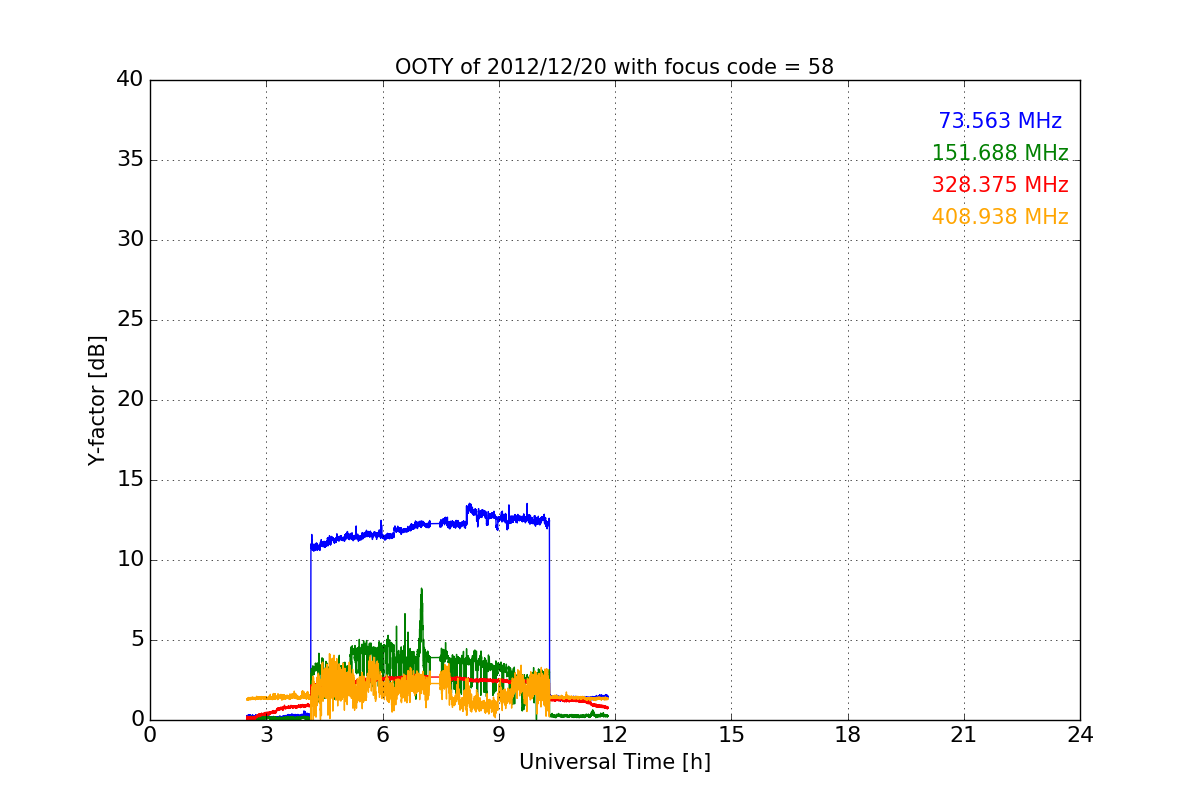Select the green 151.688 MHz legend label

[x=1000, y=153]
